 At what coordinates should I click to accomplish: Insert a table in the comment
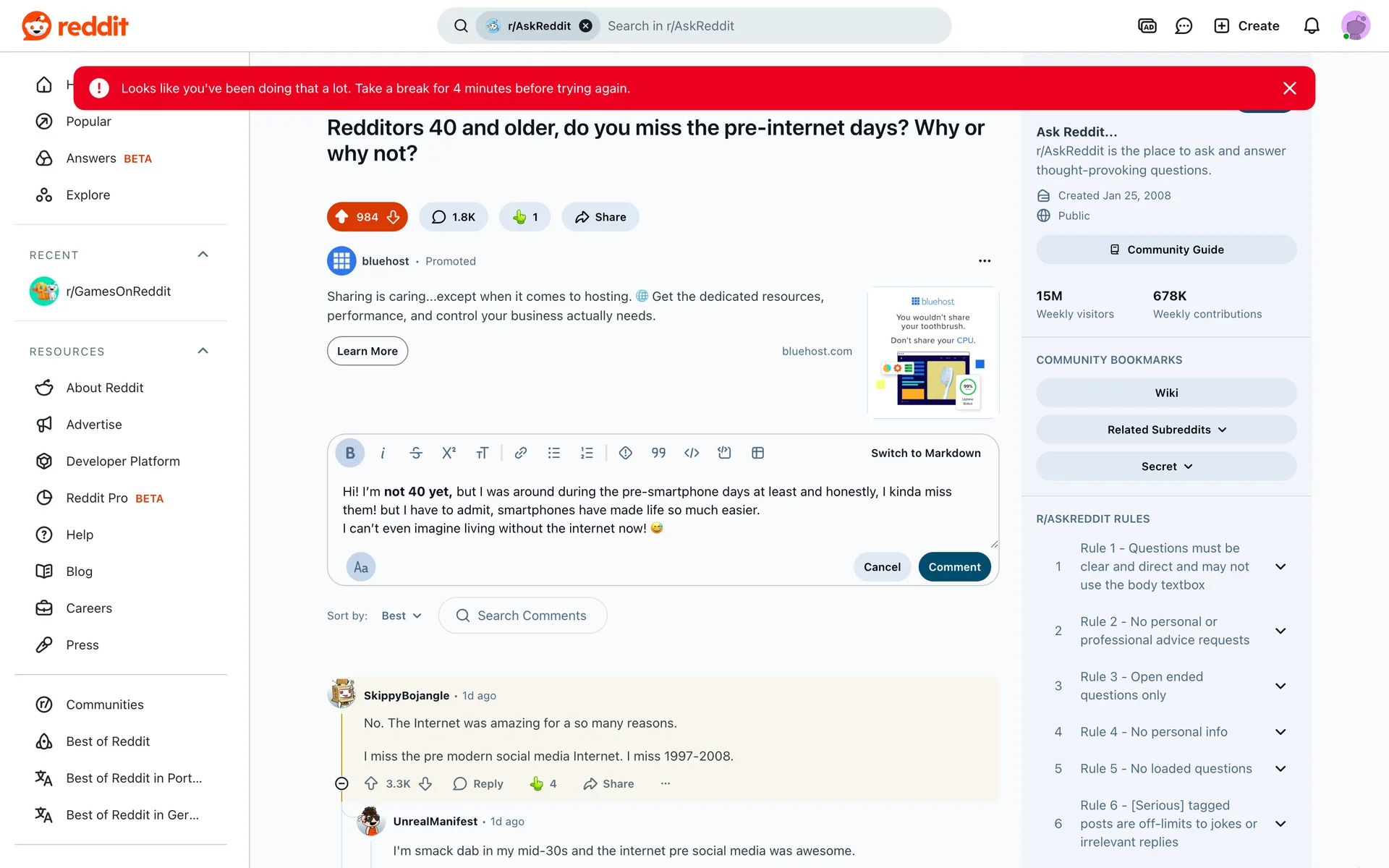pos(757,453)
